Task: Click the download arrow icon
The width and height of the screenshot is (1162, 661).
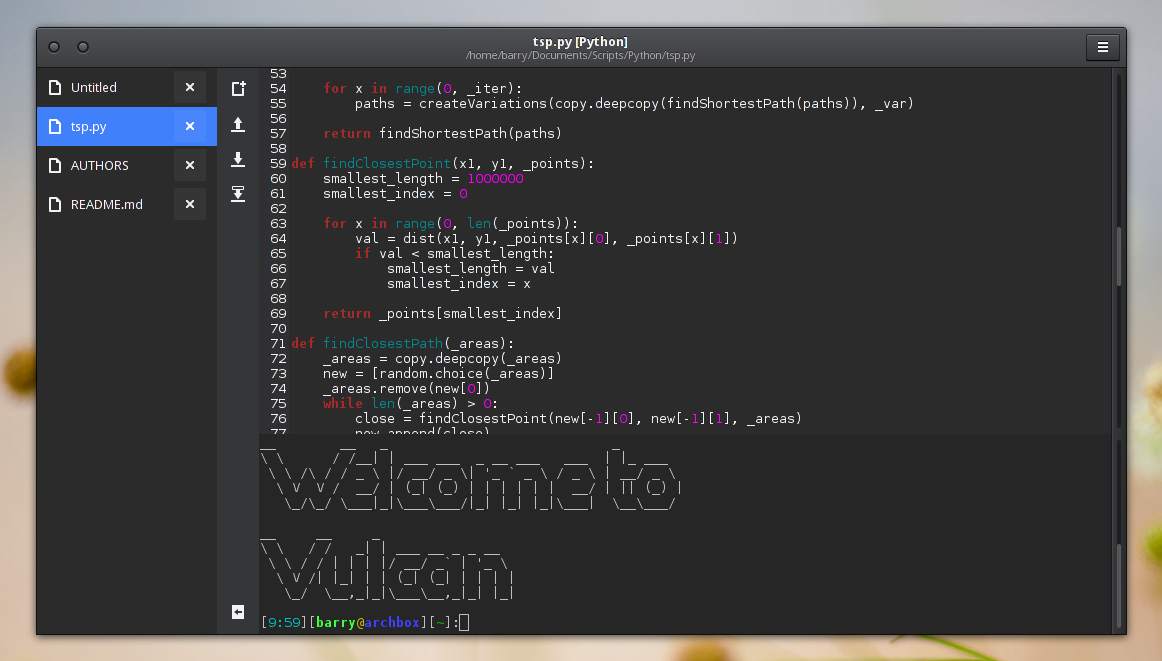Action: point(238,159)
